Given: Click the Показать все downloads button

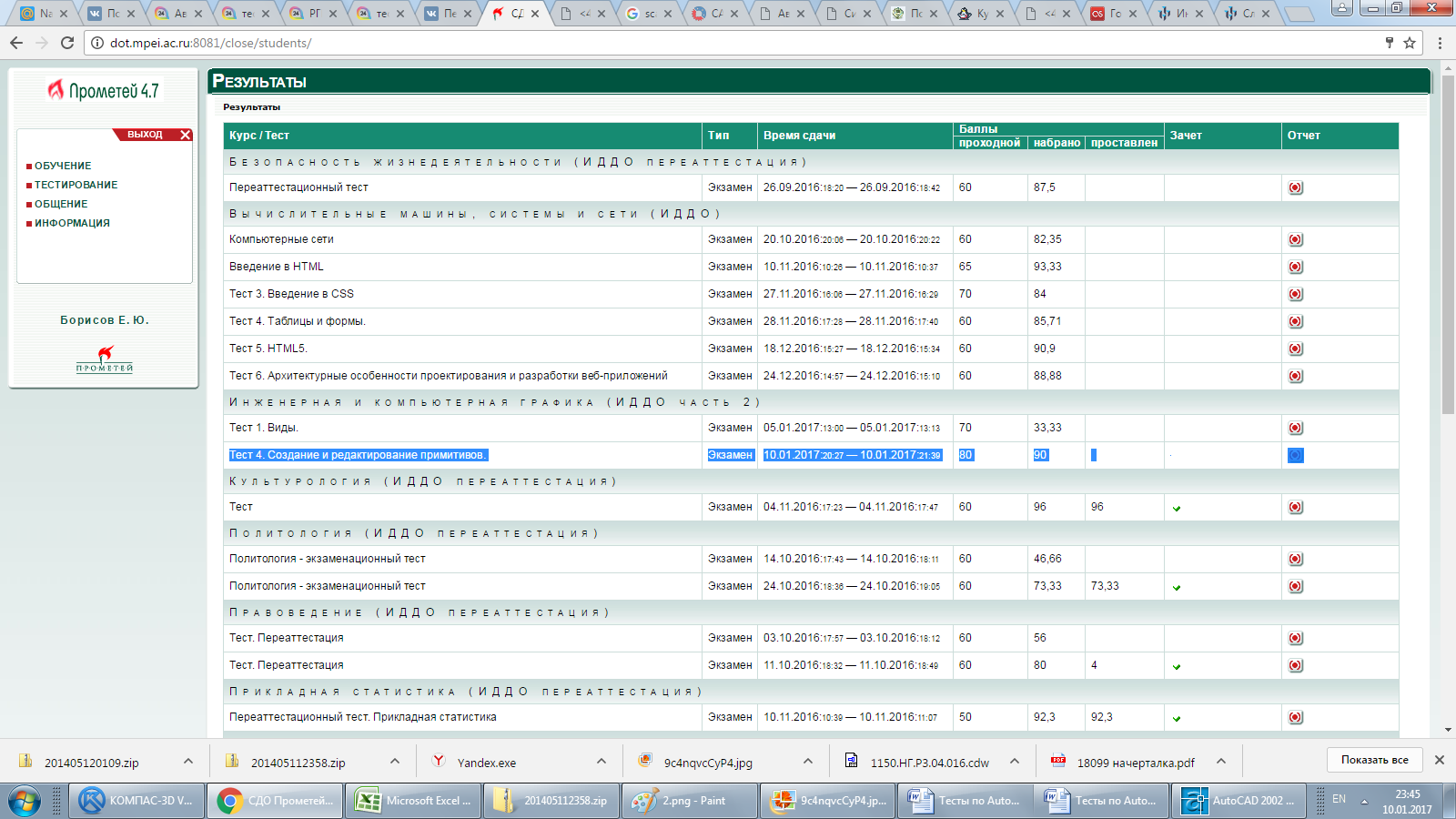Looking at the screenshot, I should (x=1374, y=760).
